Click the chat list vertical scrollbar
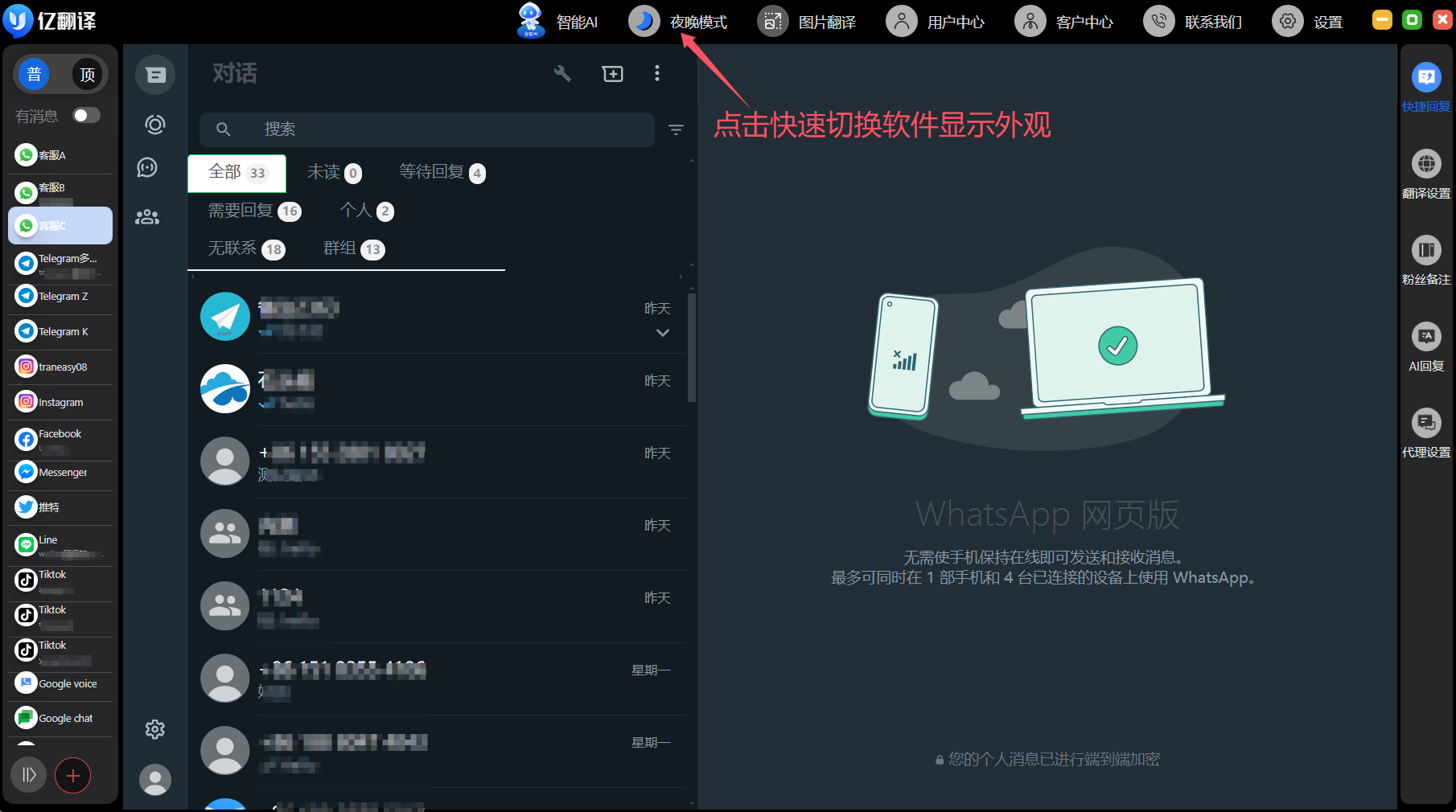 tap(691, 346)
